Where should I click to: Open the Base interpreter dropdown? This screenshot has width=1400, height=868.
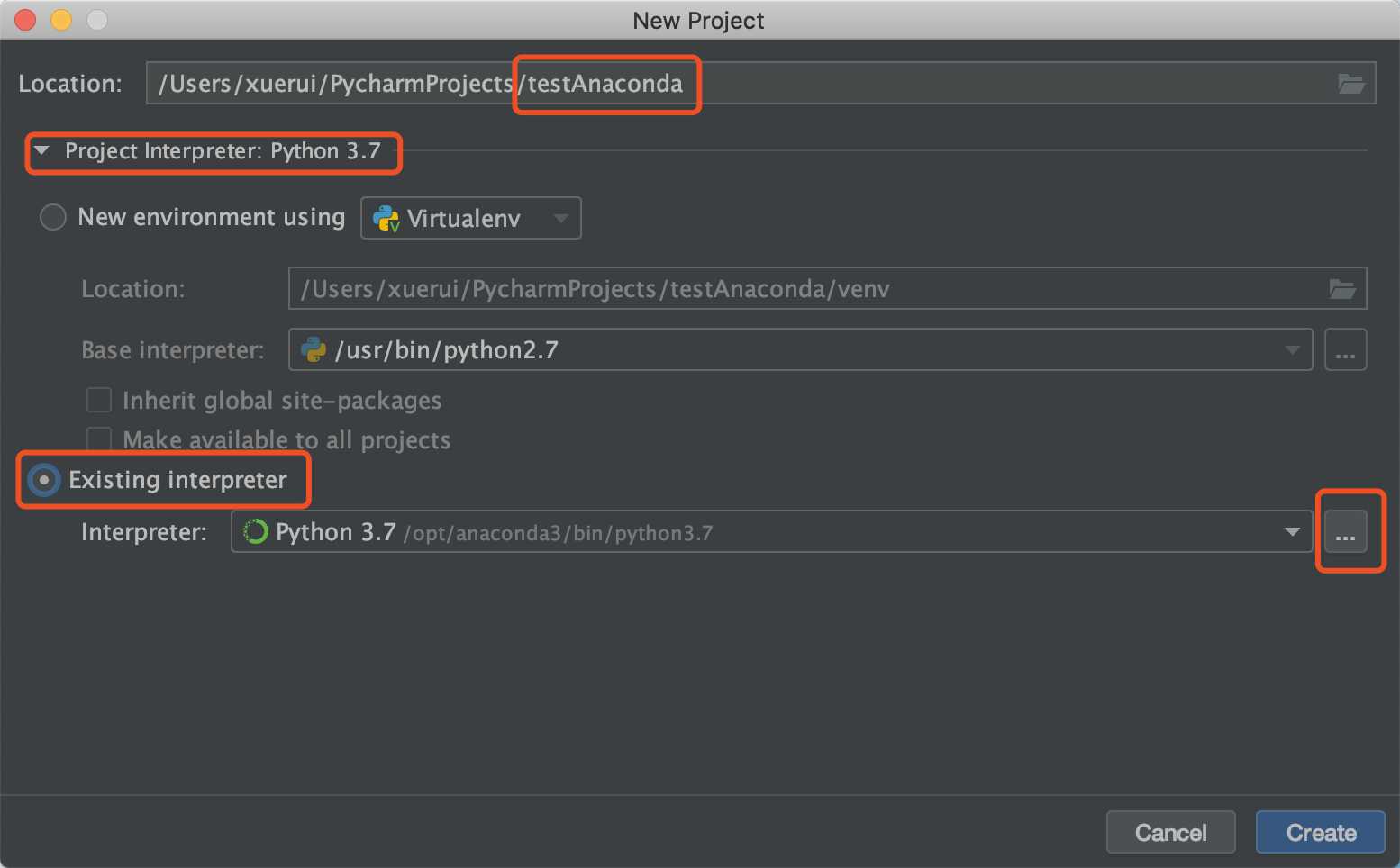(x=800, y=349)
